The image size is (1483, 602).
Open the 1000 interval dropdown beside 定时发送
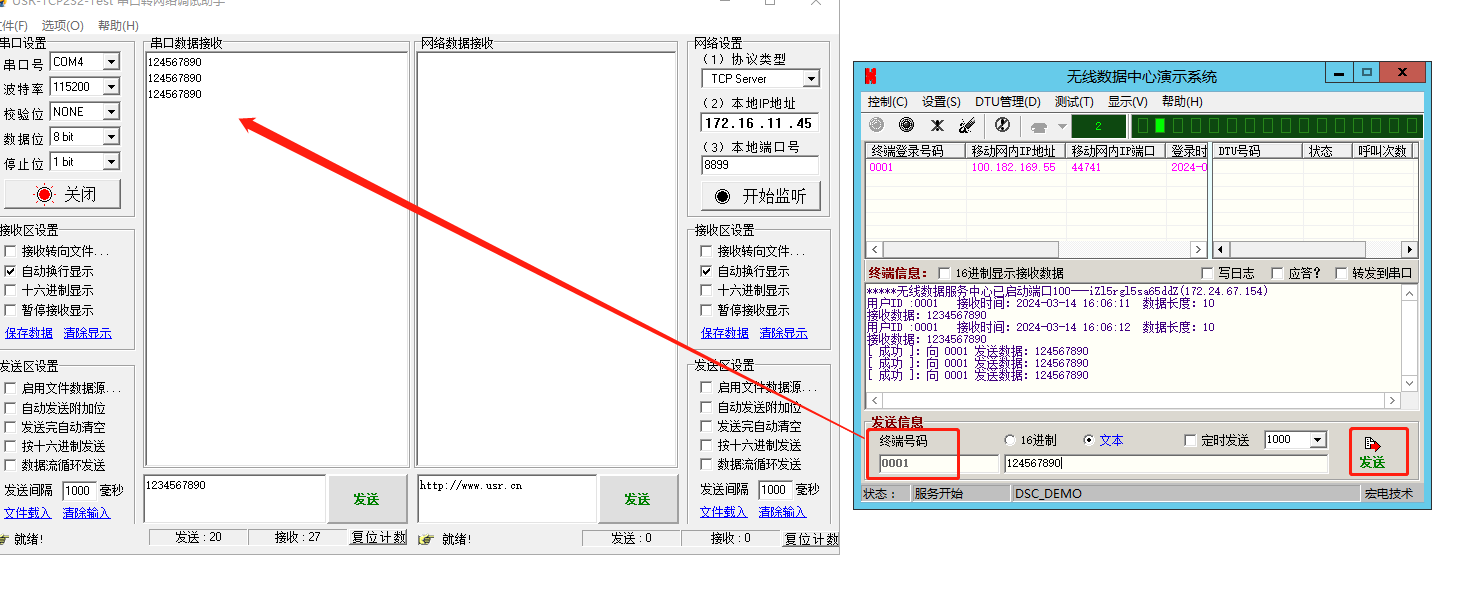1317,440
